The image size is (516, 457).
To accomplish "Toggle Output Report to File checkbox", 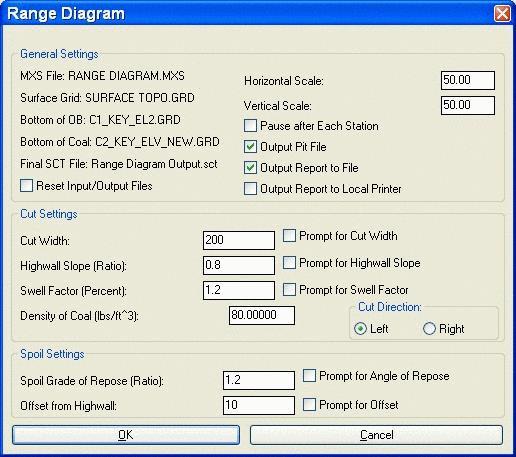I will [x=250, y=168].
